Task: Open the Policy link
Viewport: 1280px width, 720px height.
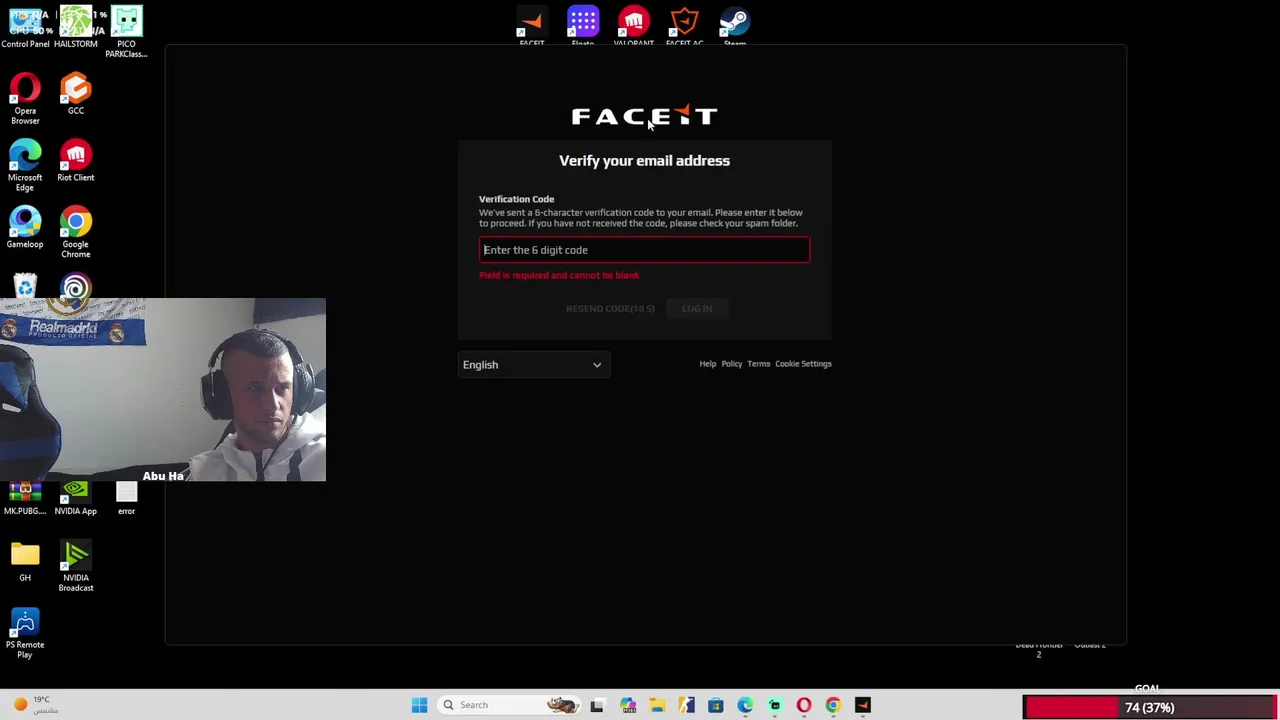Action: (x=732, y=364)
